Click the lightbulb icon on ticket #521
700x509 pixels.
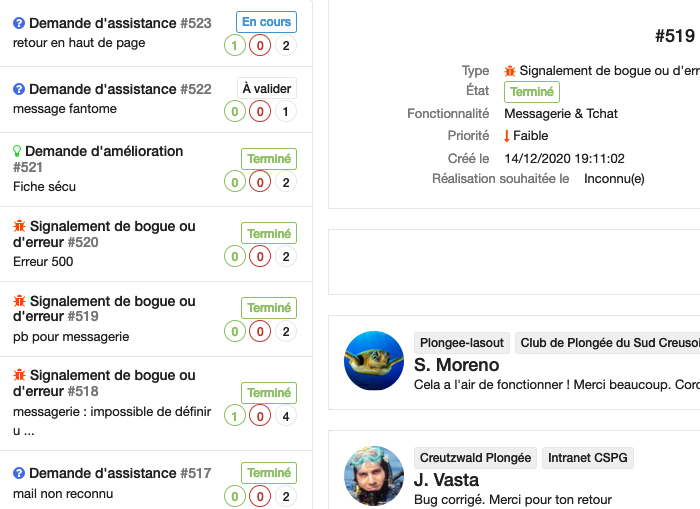17,151
